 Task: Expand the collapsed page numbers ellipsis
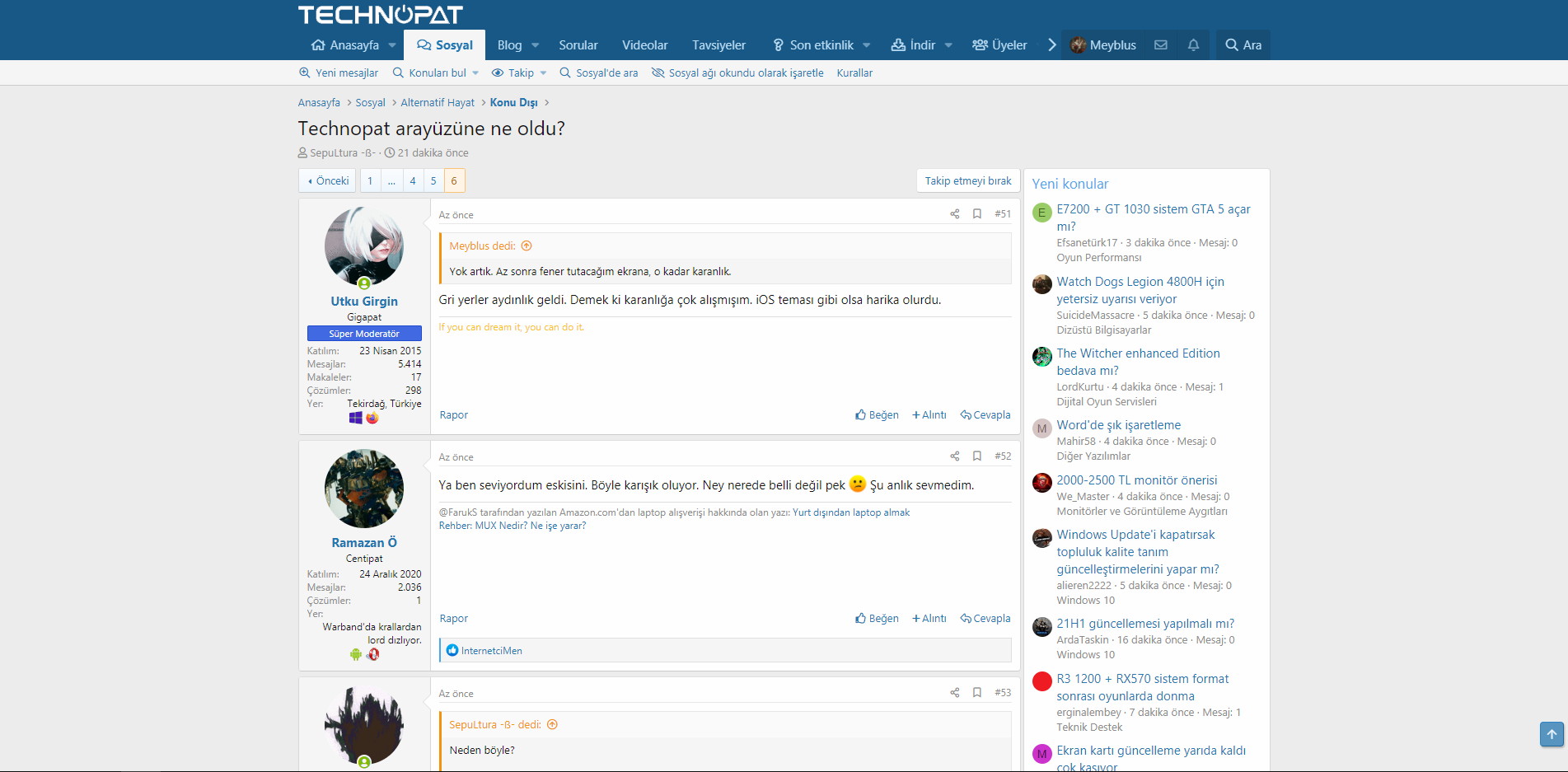coord(391,180)
